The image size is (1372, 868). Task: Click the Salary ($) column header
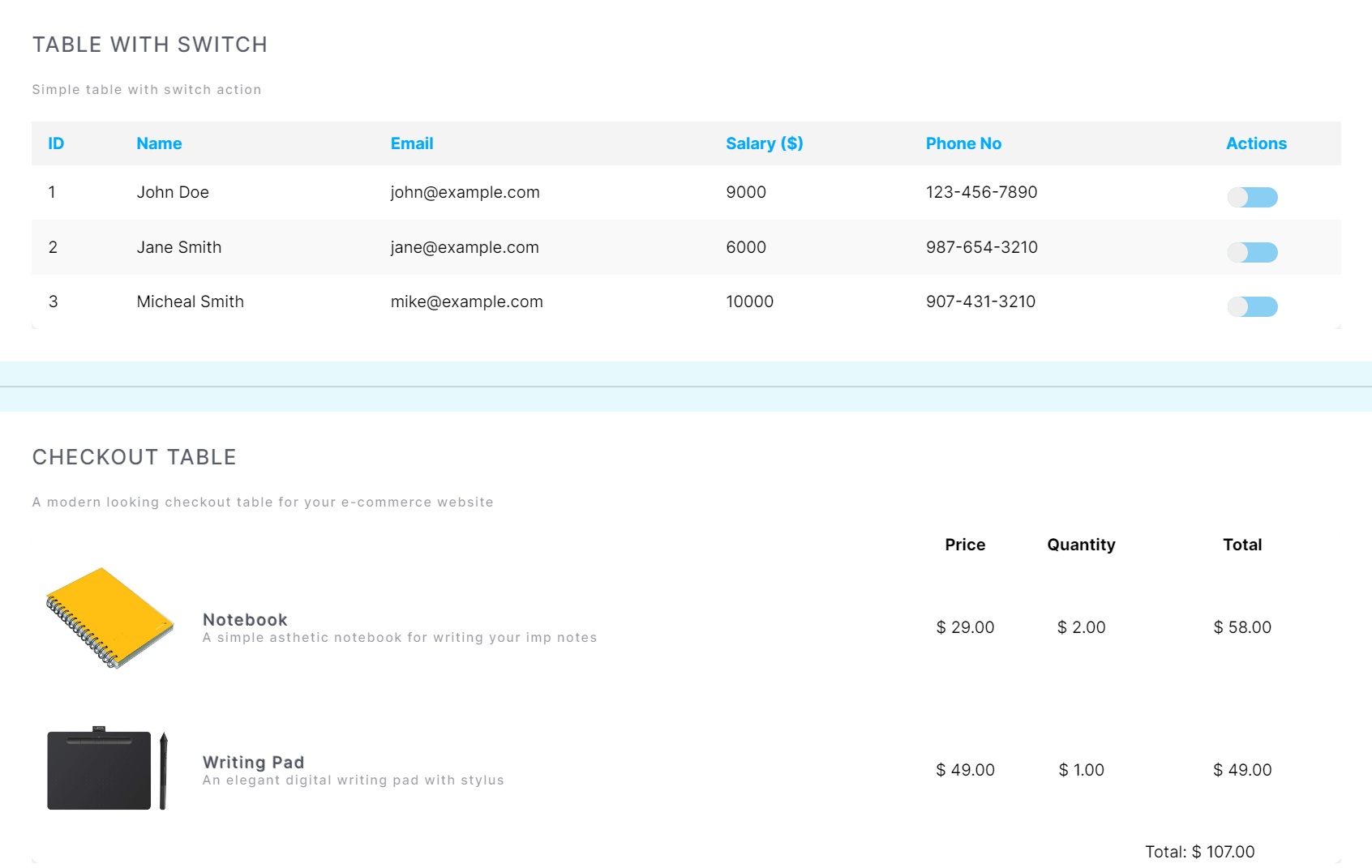pyautogui.click(x=764, y=143)
